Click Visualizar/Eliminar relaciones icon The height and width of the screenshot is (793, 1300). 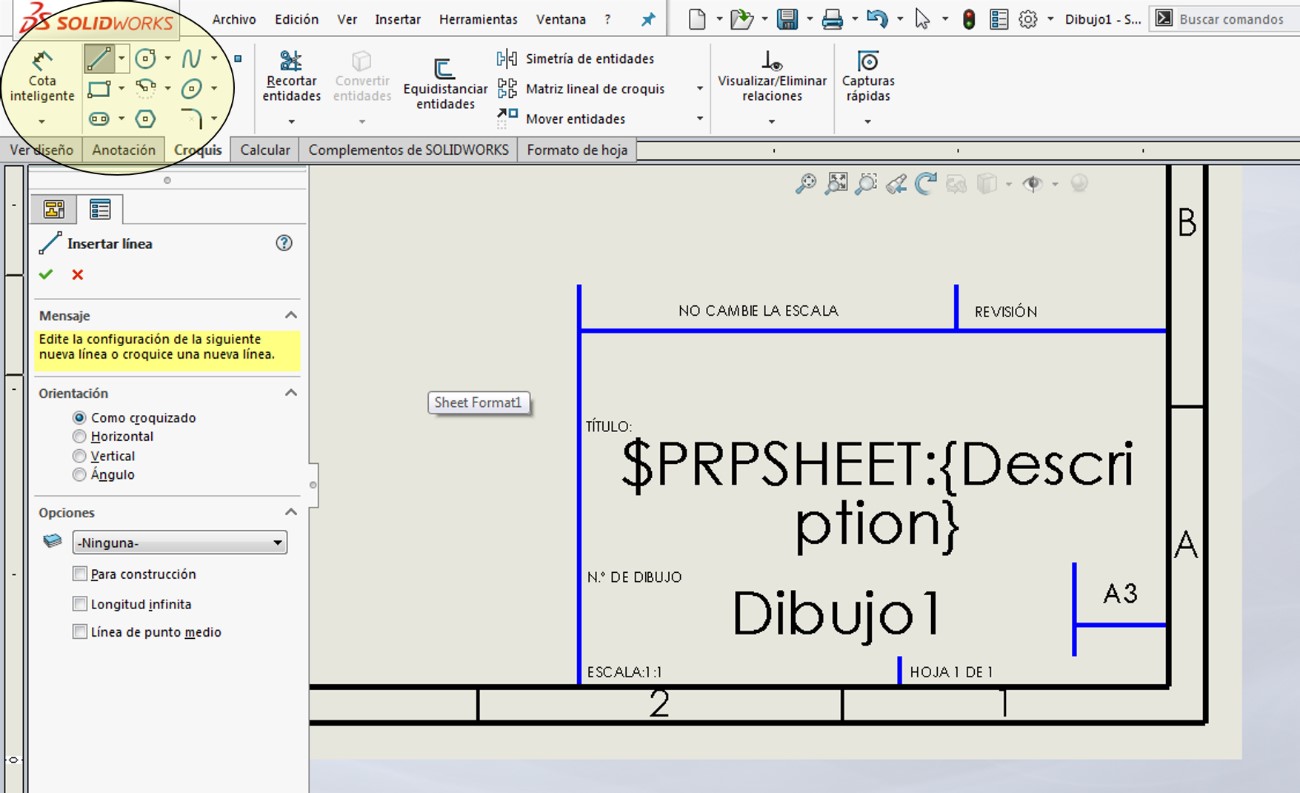pos(771,61)
